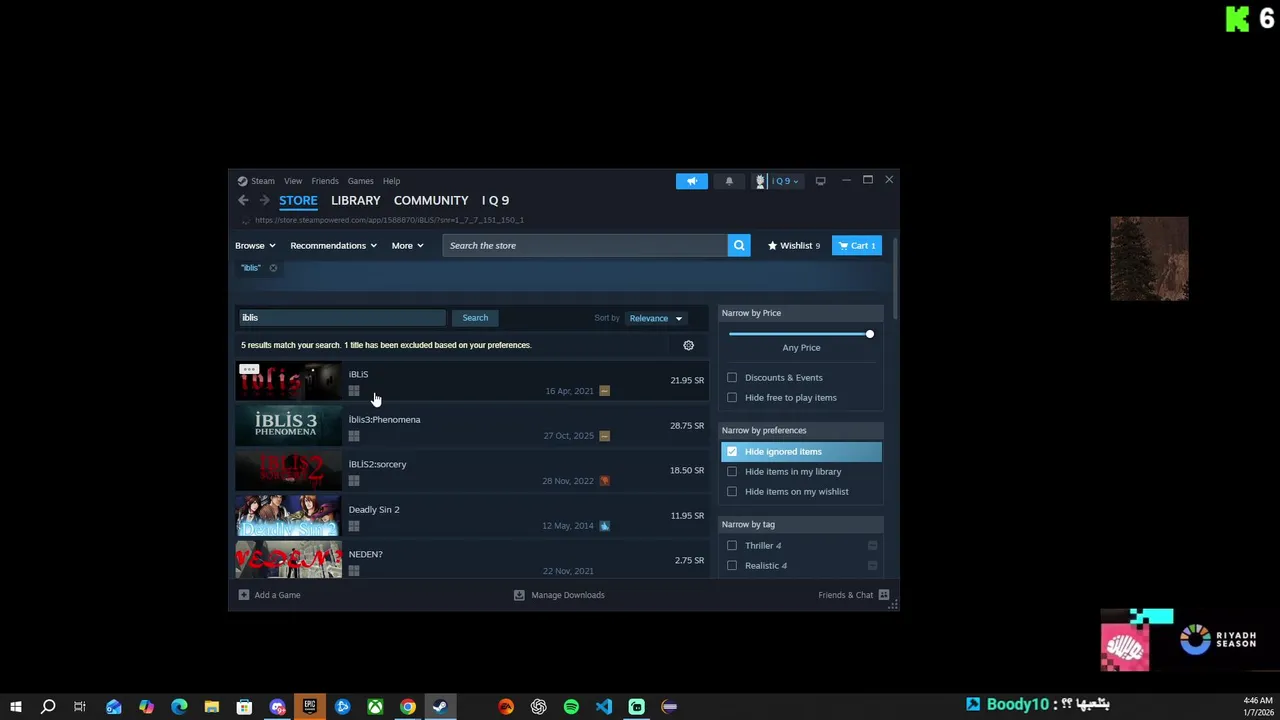Screen dimensions: 1280x720
Task: Open Spotify from taskbar
Action: (x=571, y=707)
